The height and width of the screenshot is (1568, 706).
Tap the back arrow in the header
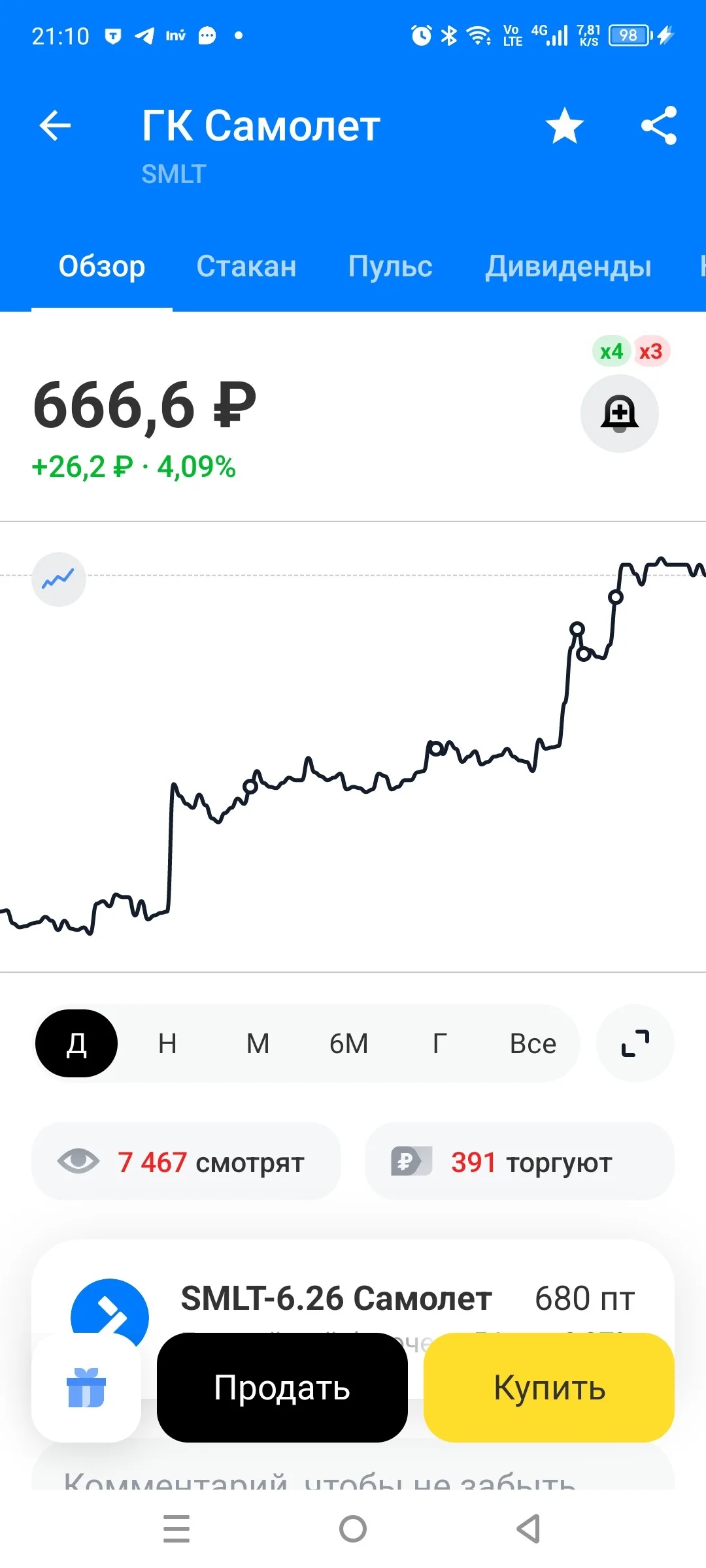point(55,125)
